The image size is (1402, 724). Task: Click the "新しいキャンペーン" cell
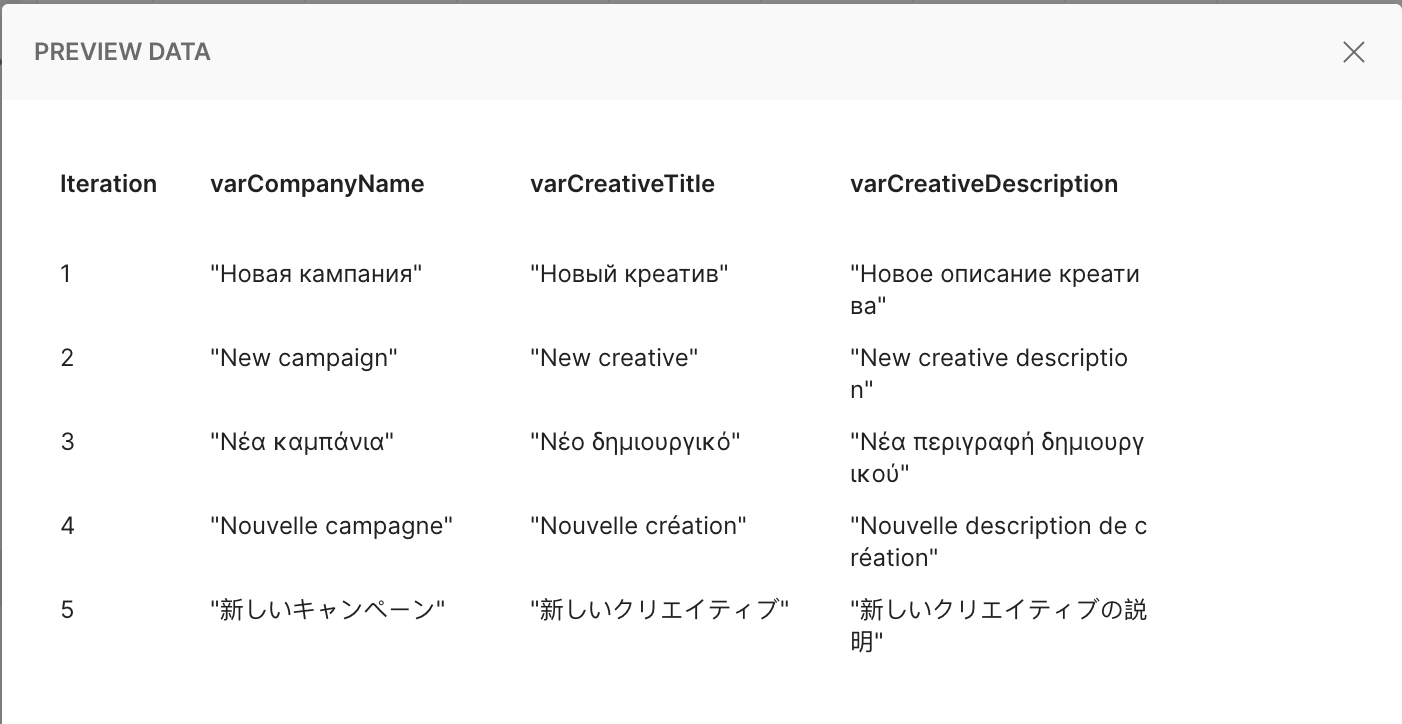click(327, 610)
